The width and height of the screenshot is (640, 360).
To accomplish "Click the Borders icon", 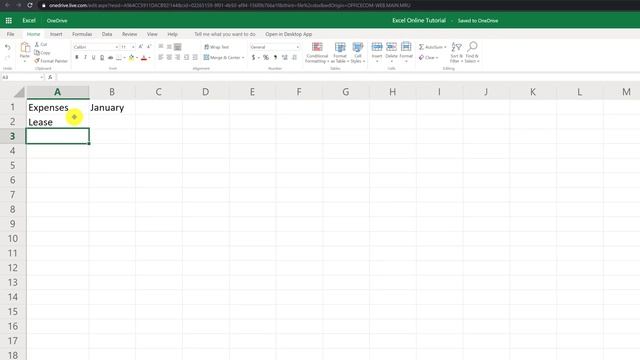I will 119,58.
